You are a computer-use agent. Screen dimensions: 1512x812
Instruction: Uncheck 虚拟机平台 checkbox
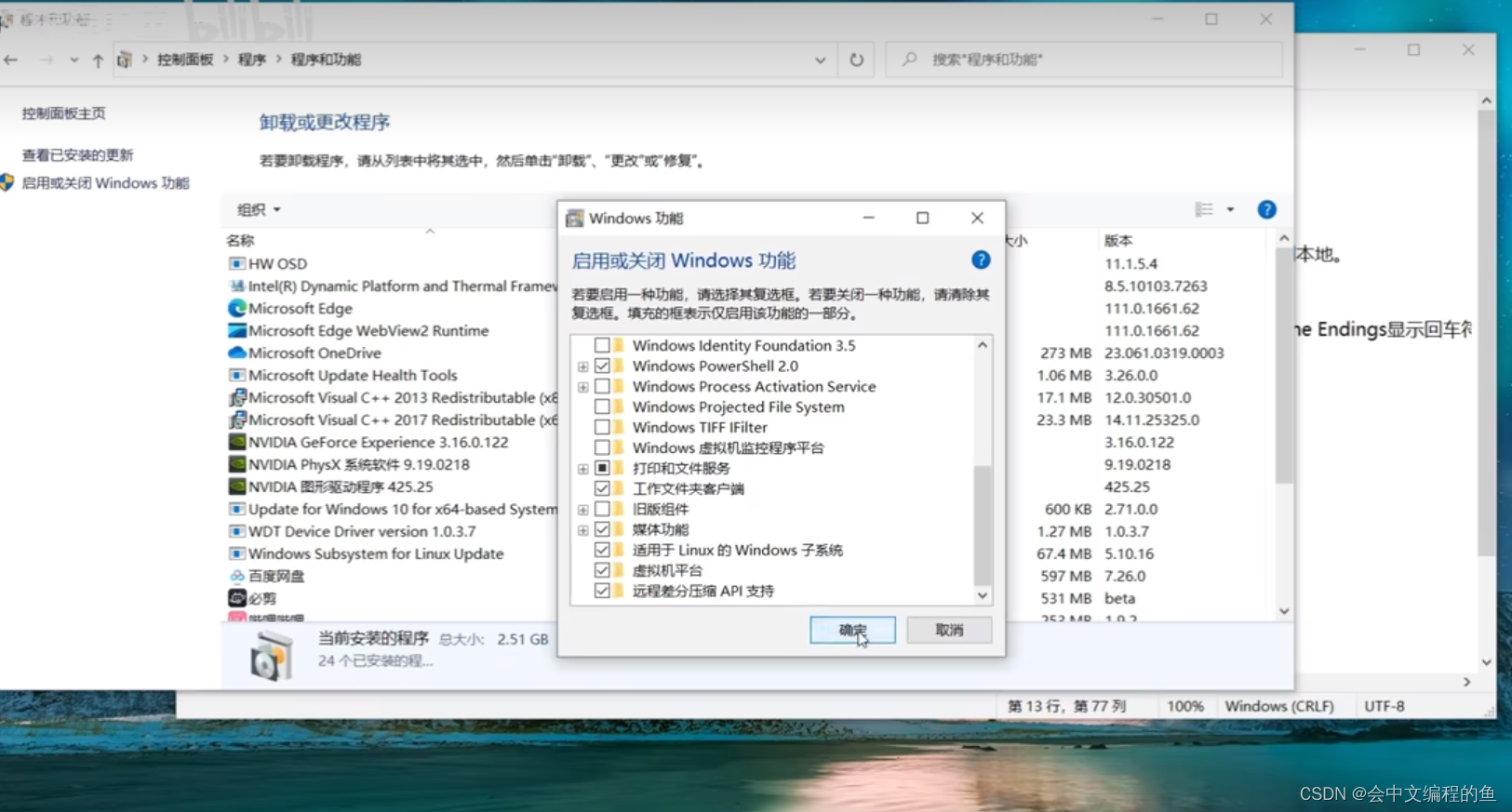pyautogui.click(x=602, y=570)
